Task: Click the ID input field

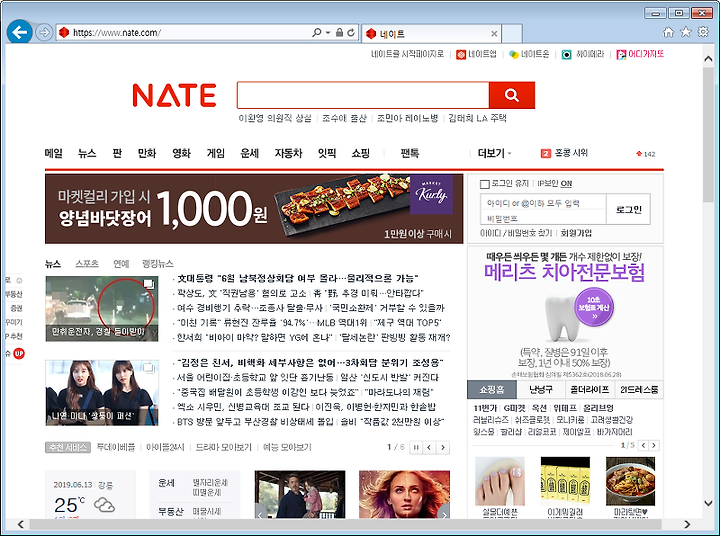Action: point(543,203)
